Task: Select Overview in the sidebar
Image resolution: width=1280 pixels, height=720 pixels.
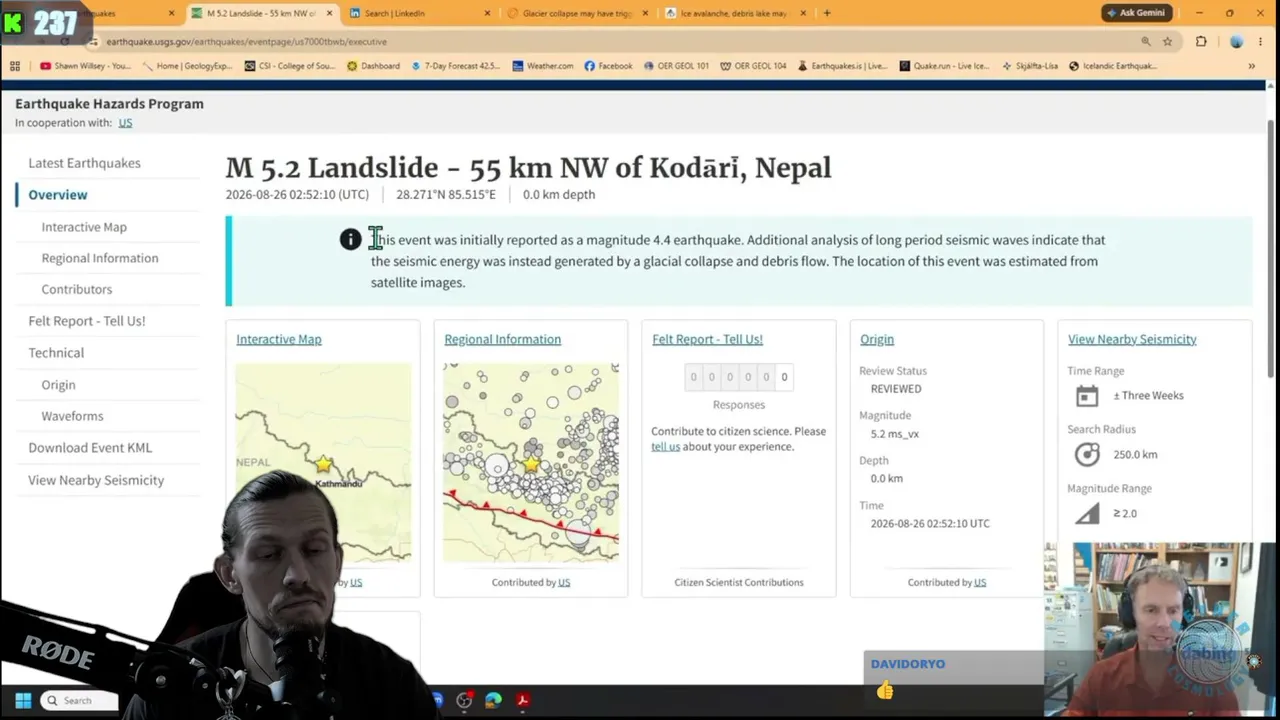Action: coord(58,195)
